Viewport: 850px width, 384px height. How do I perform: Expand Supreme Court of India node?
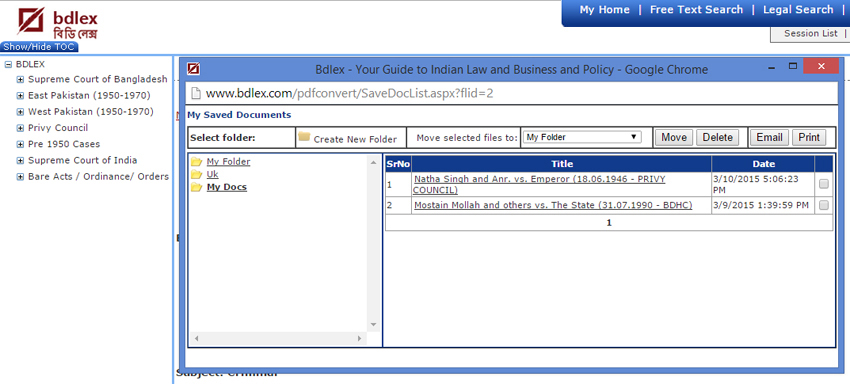pyautogui.click(x=21, y=161)
